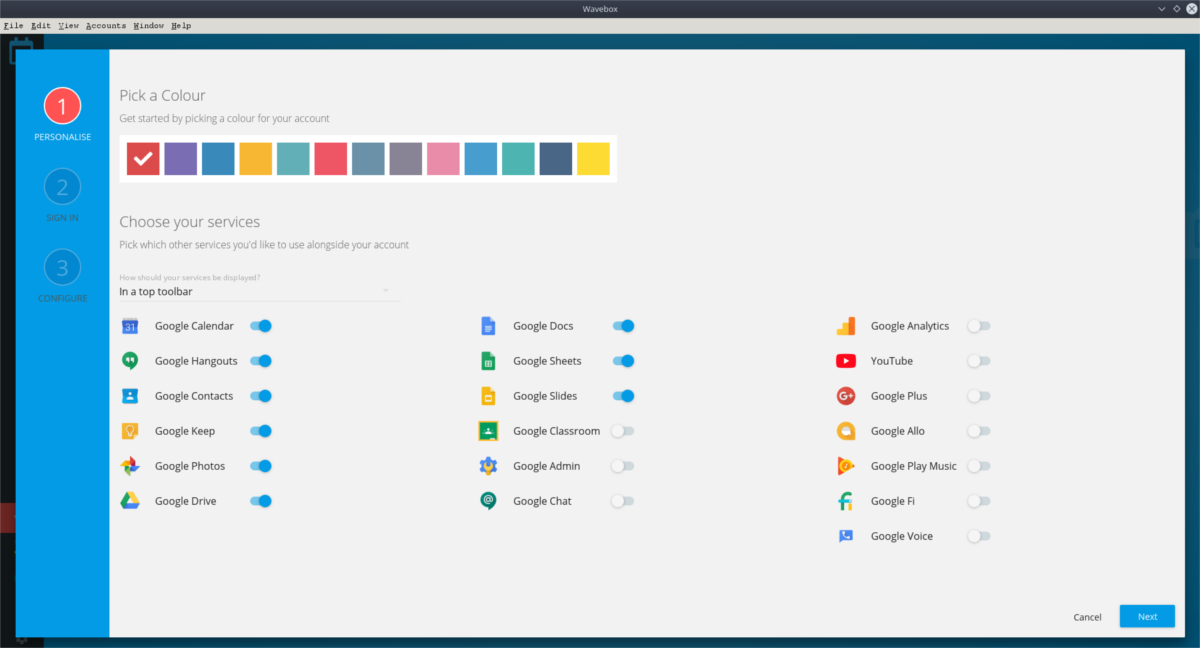Click the Google Hangouts icon

[x=131, y=360]
